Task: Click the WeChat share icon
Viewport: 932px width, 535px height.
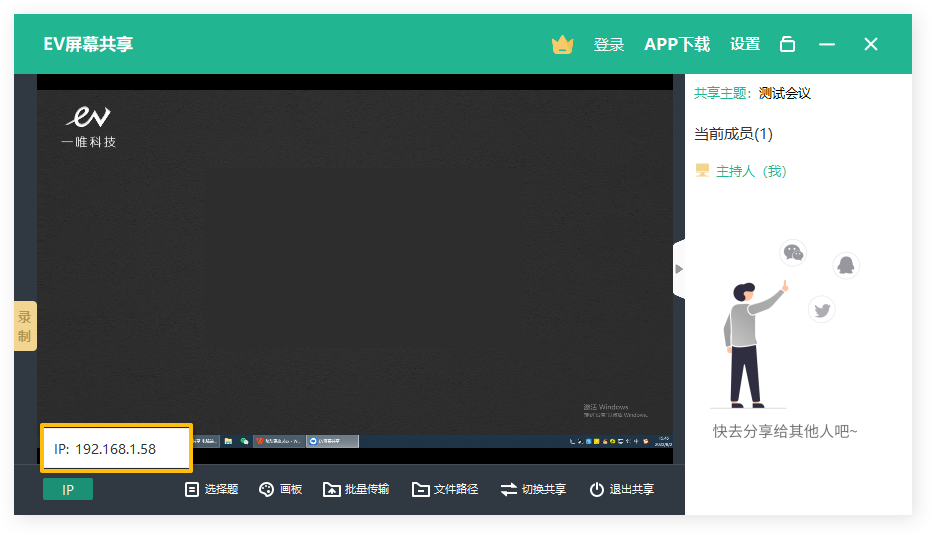Action: click(793, 253)
